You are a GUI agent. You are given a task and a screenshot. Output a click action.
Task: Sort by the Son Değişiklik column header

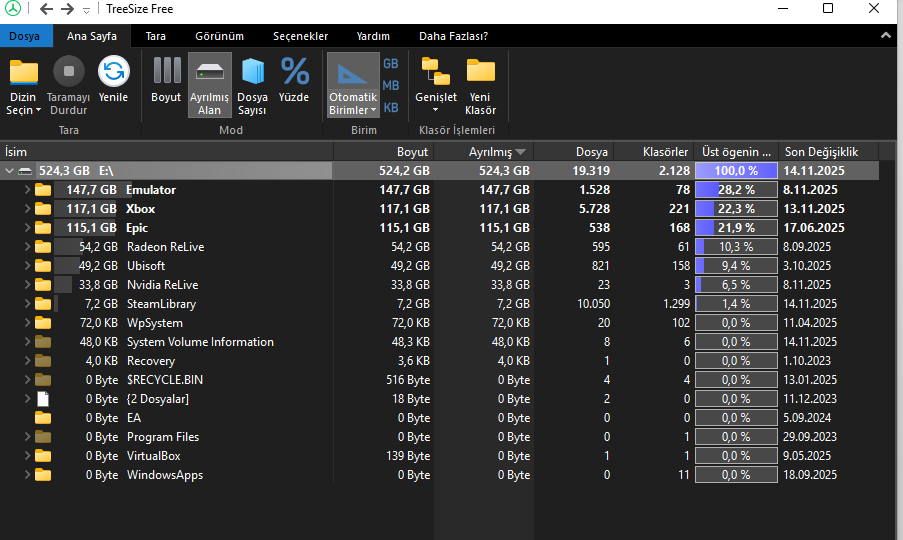pyautogui.click(x=829, y=152)
